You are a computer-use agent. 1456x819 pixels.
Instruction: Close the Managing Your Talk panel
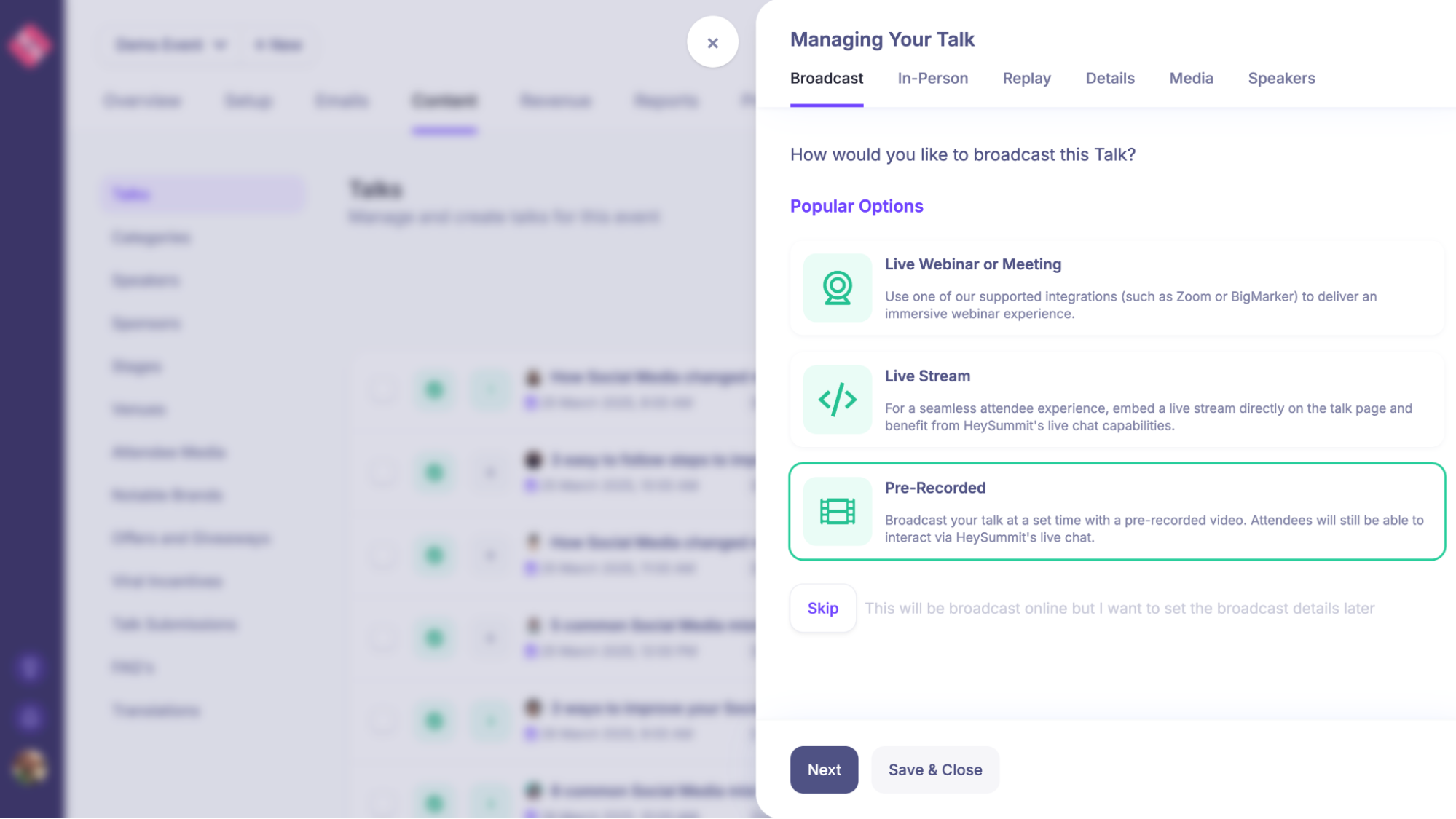pyautogui.click(x=712, y=42)
